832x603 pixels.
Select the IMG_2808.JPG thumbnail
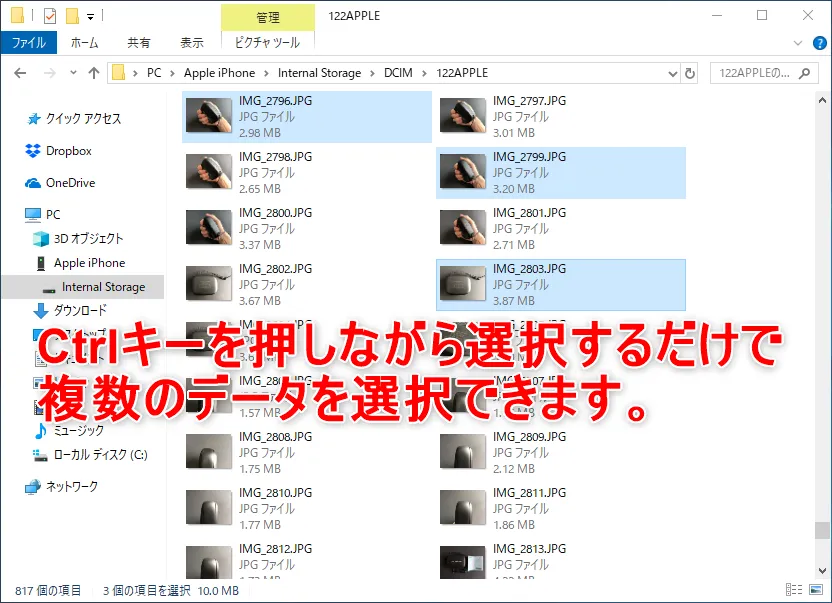point(209,451)
